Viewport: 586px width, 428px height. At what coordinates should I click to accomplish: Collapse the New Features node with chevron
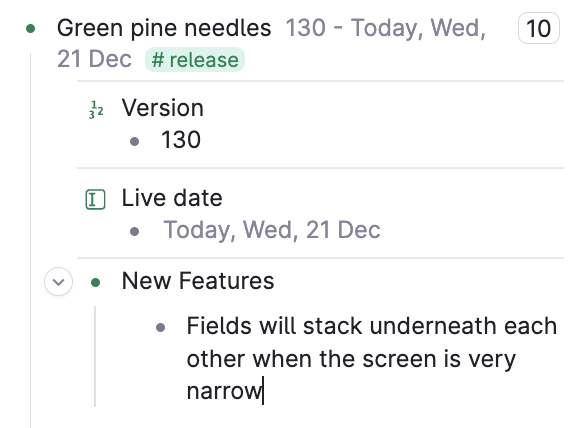click(x=58, y=281)
